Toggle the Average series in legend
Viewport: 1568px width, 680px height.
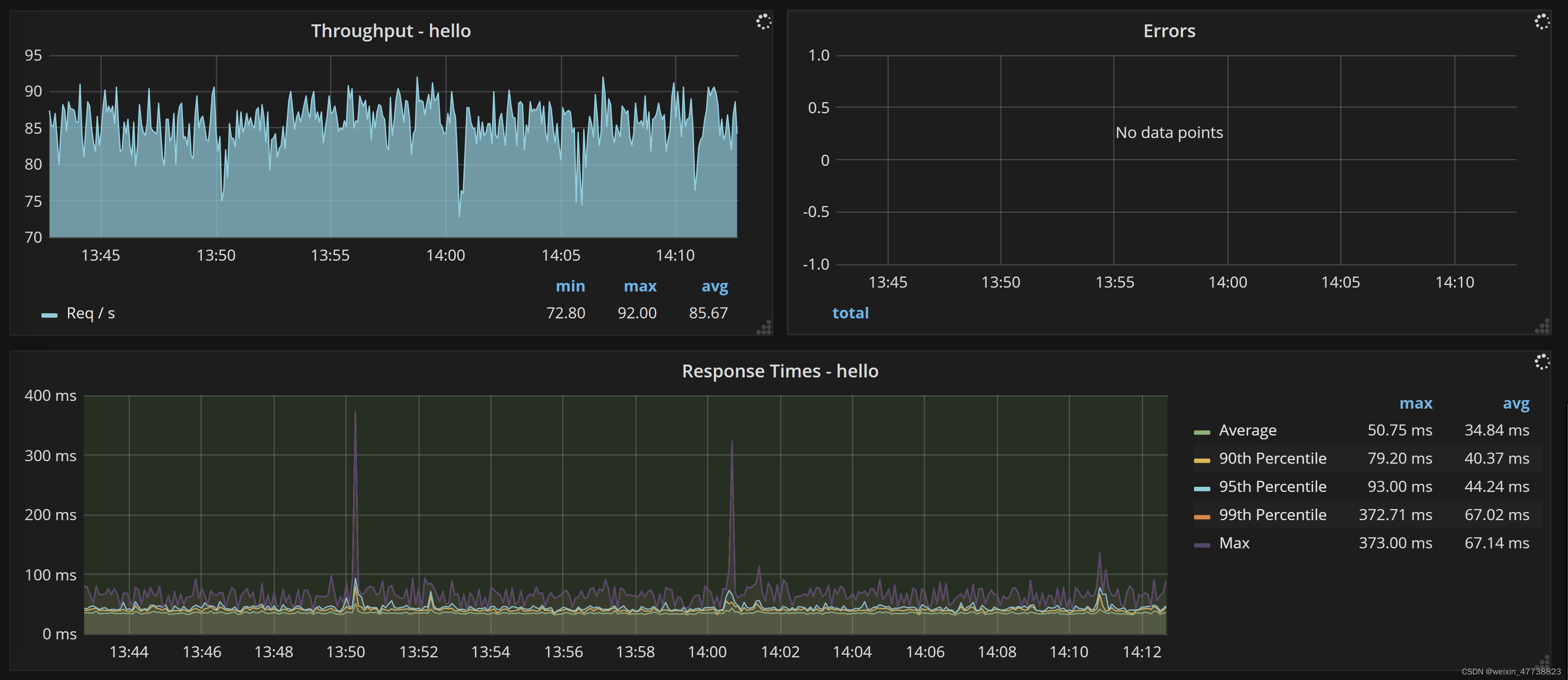point(1247,430)
